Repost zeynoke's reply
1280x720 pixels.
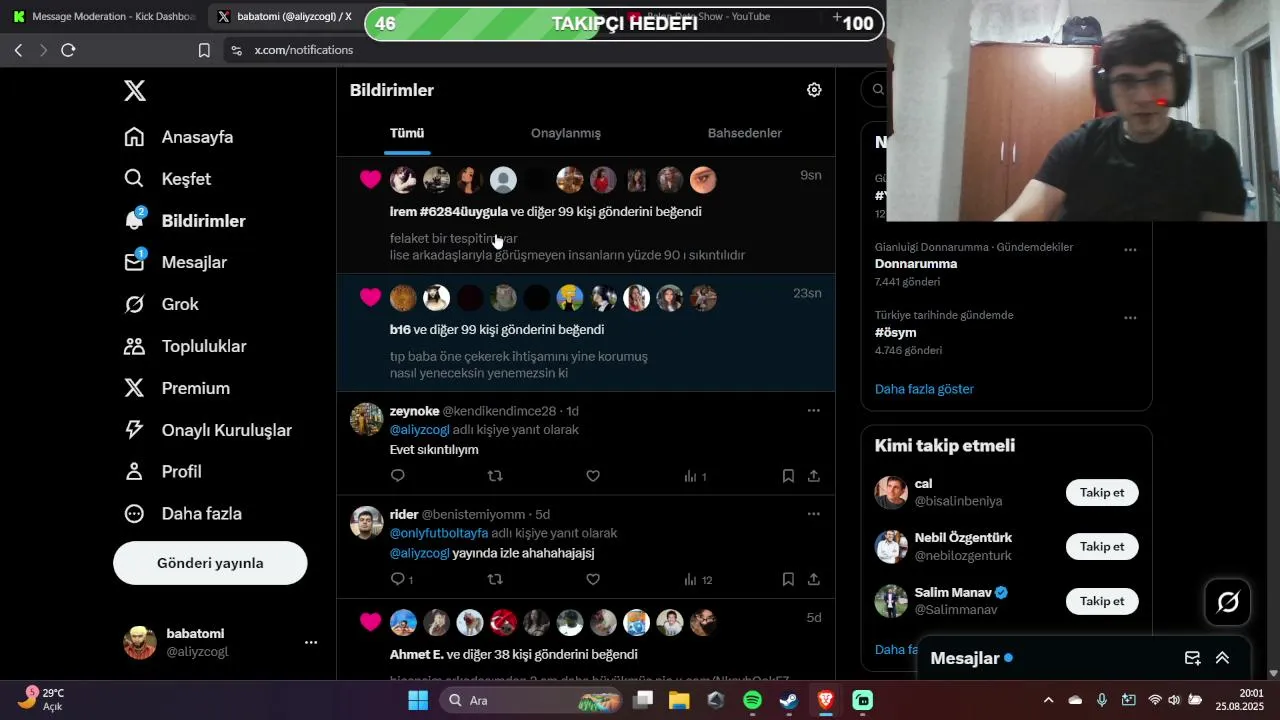pyautogui.click(x=495, y=476)
